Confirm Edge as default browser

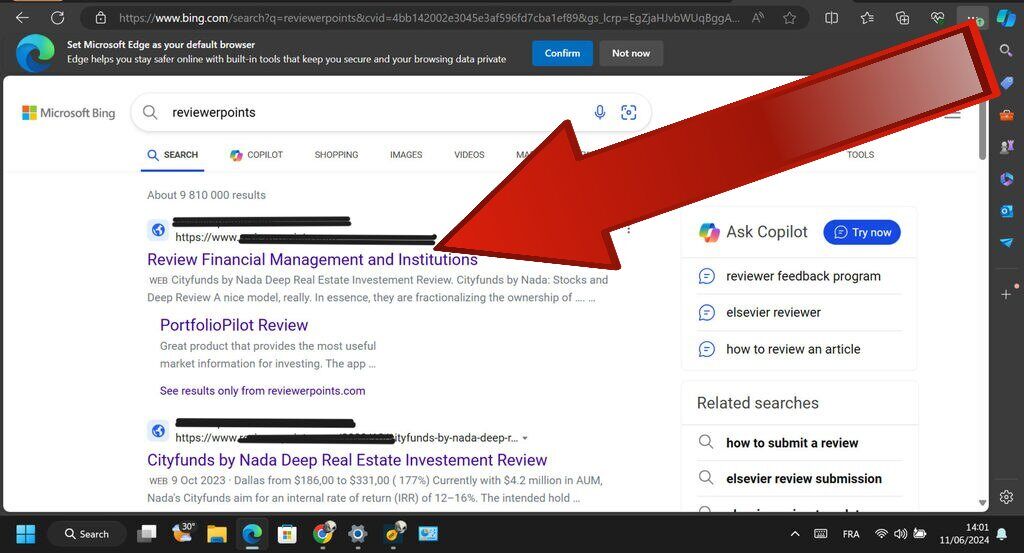click(x=562, y=53)
